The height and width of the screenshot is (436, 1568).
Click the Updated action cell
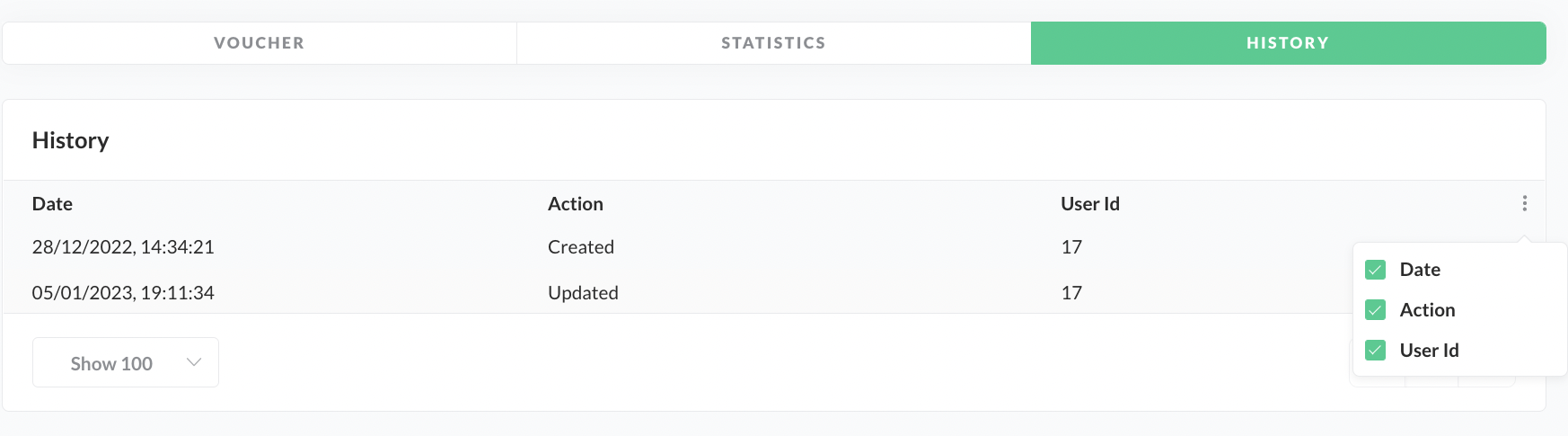pyautogui.click(x=583, y=293)
